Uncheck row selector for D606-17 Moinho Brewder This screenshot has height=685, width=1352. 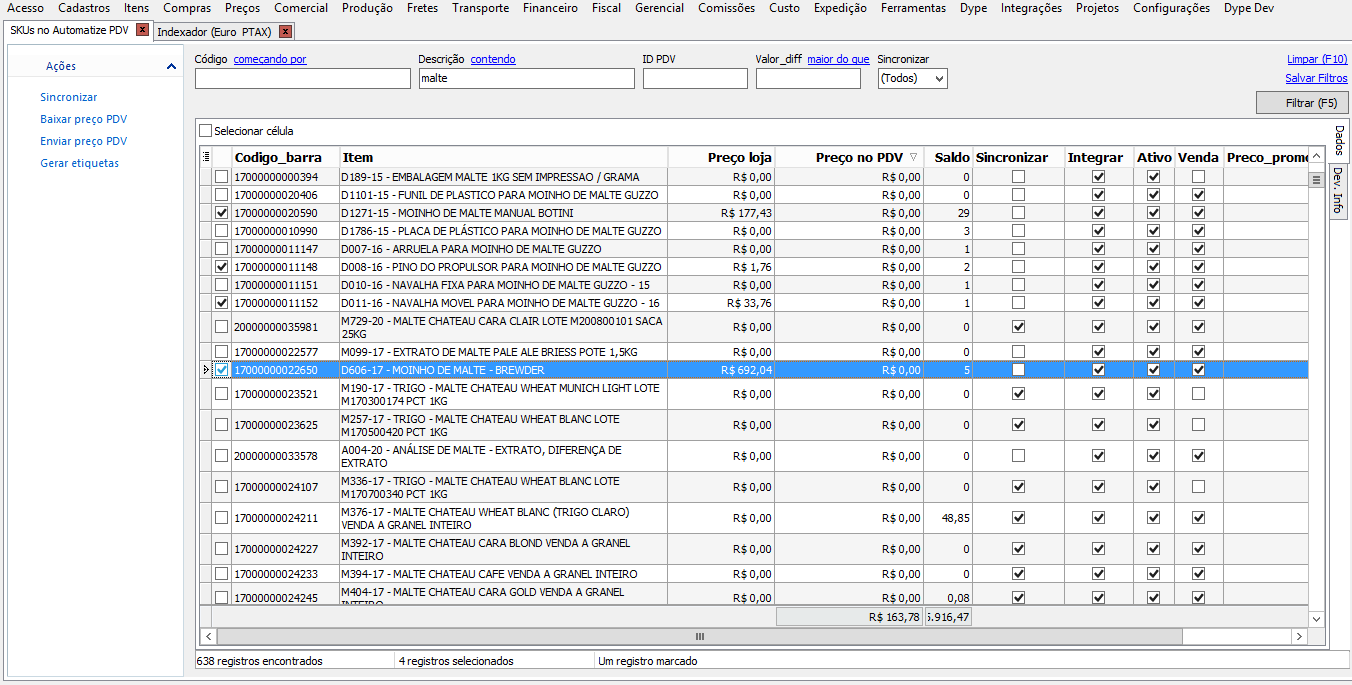pyautogui.click(x=221, y=370)
